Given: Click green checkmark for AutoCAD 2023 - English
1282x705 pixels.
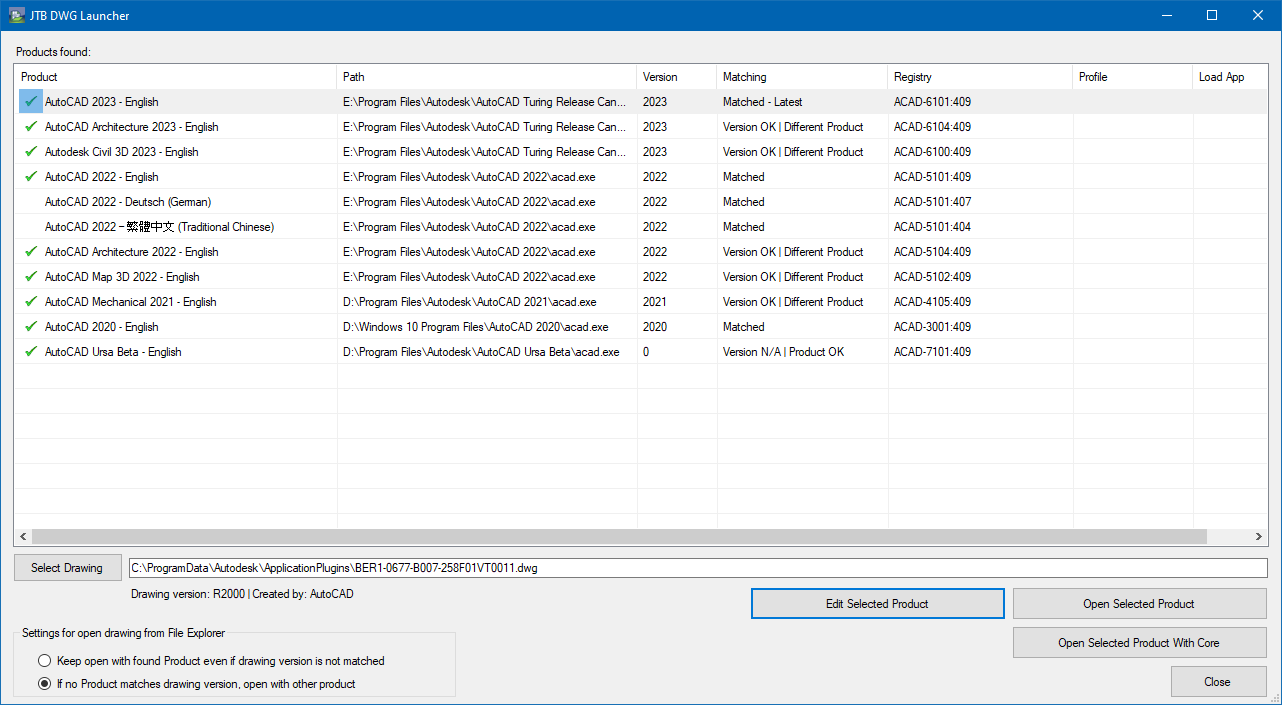Looking at the screenshot, I should [x=31, y=101].
